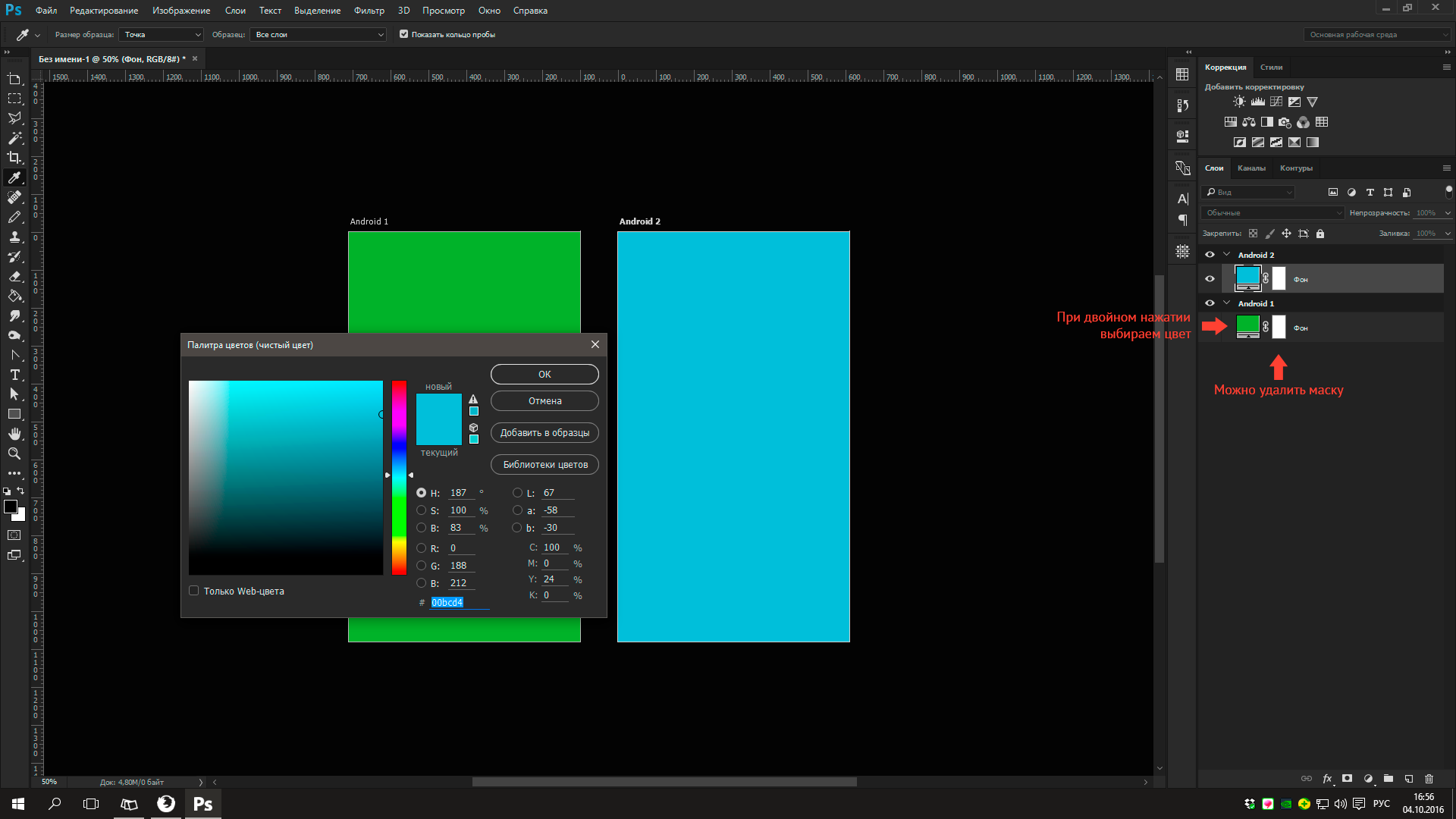Hide the Android 2 artboard

click(1210, 255)
